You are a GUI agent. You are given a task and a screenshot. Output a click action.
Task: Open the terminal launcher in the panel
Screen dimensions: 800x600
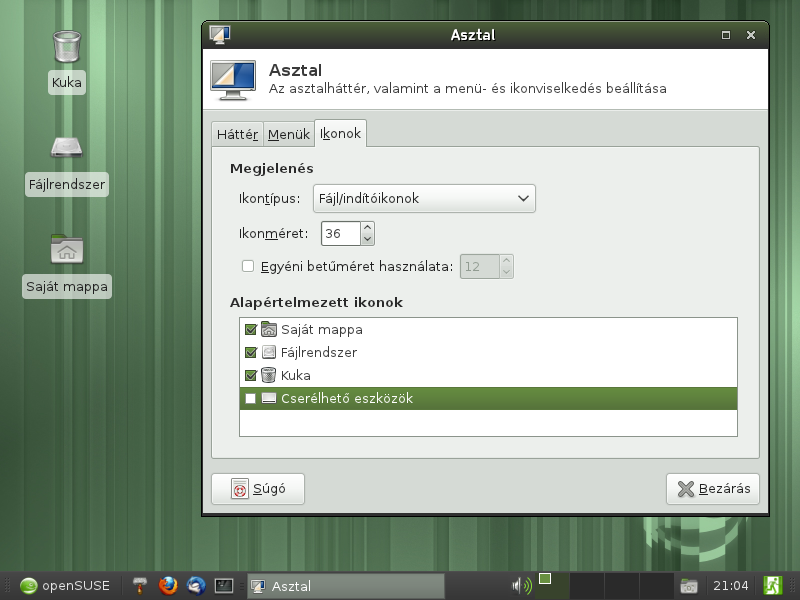224,585
